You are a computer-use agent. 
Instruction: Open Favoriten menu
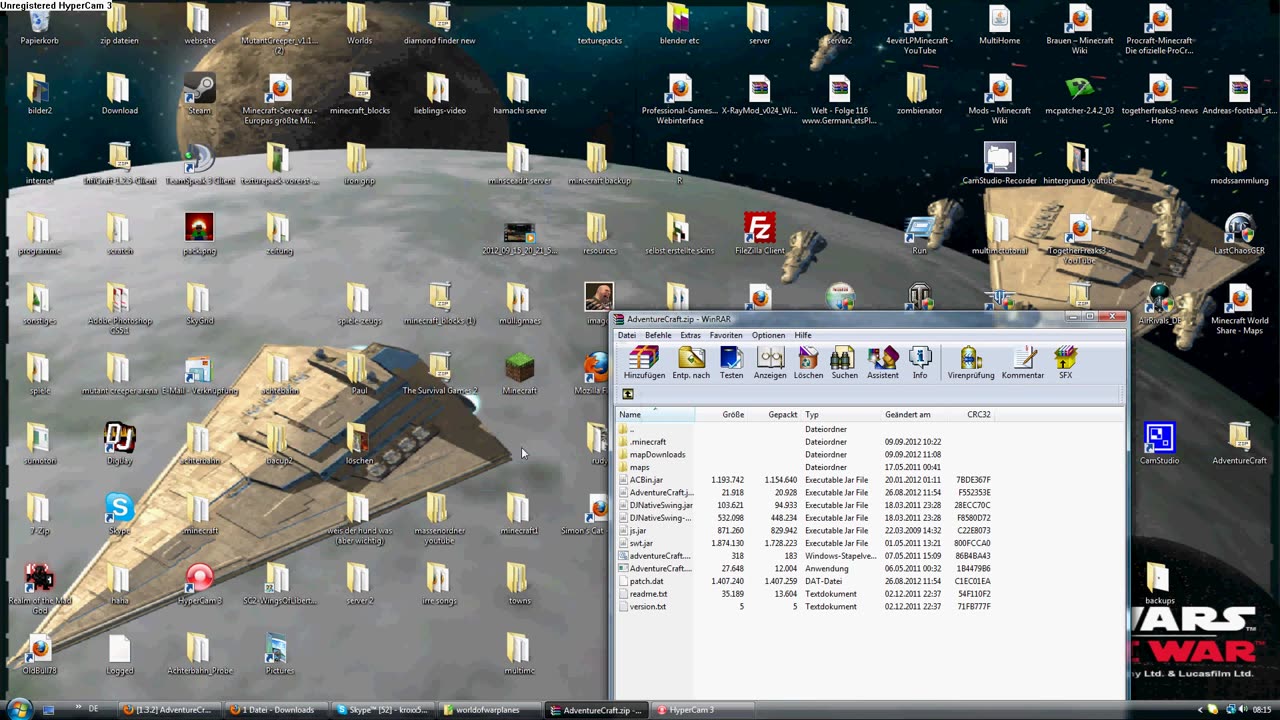726,335
